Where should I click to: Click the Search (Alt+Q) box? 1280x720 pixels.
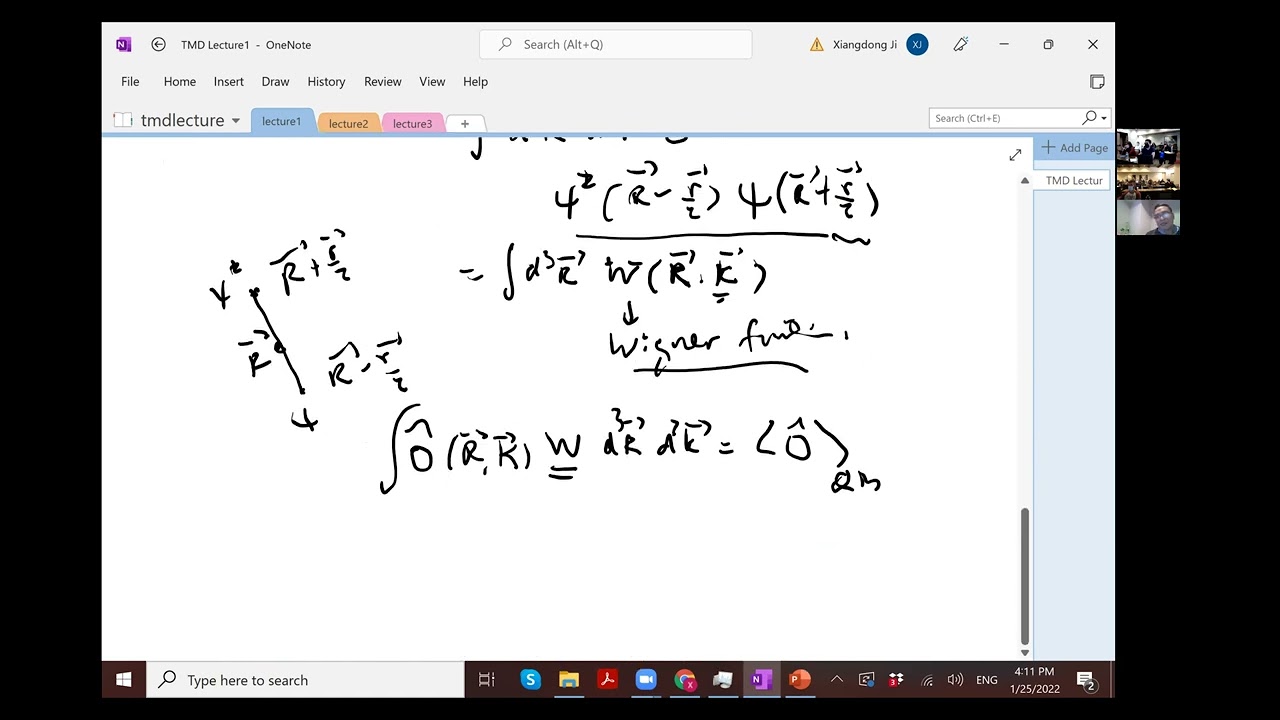coord(616,44)
